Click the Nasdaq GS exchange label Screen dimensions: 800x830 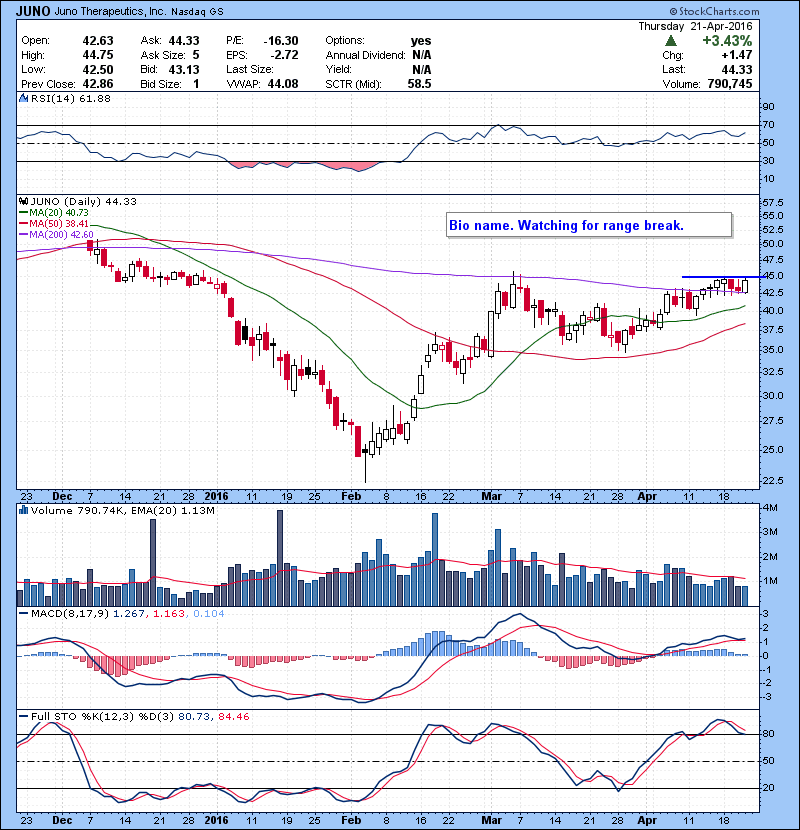[x=197, y=11]
